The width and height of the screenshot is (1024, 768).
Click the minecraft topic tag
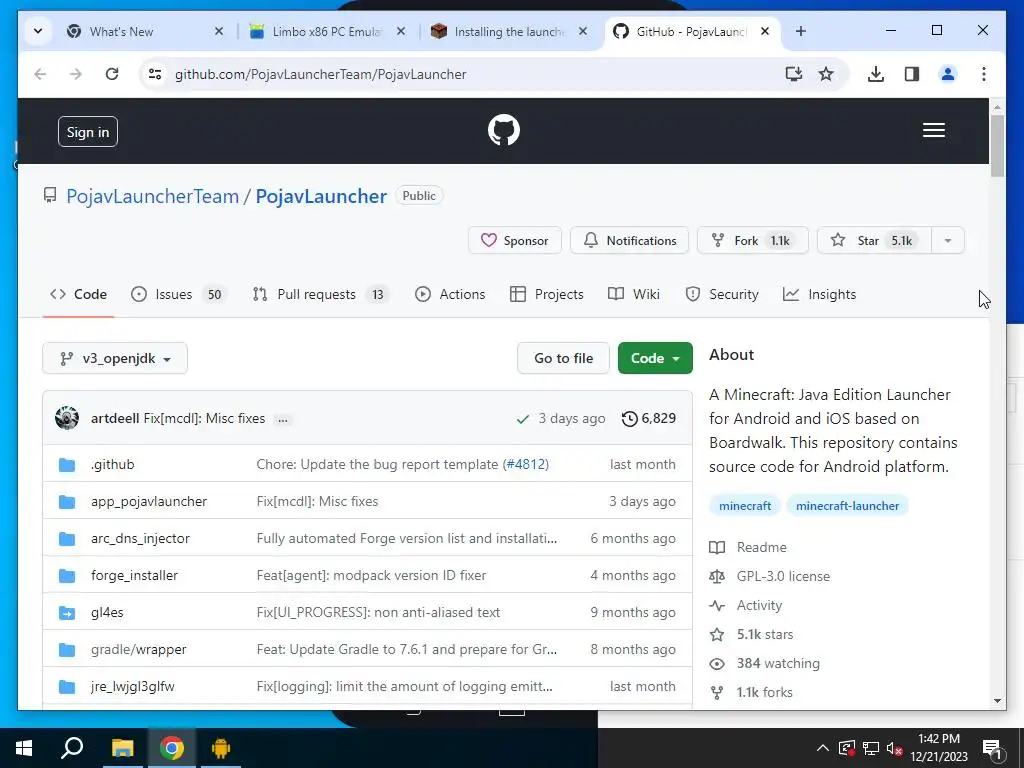point(744,505)
